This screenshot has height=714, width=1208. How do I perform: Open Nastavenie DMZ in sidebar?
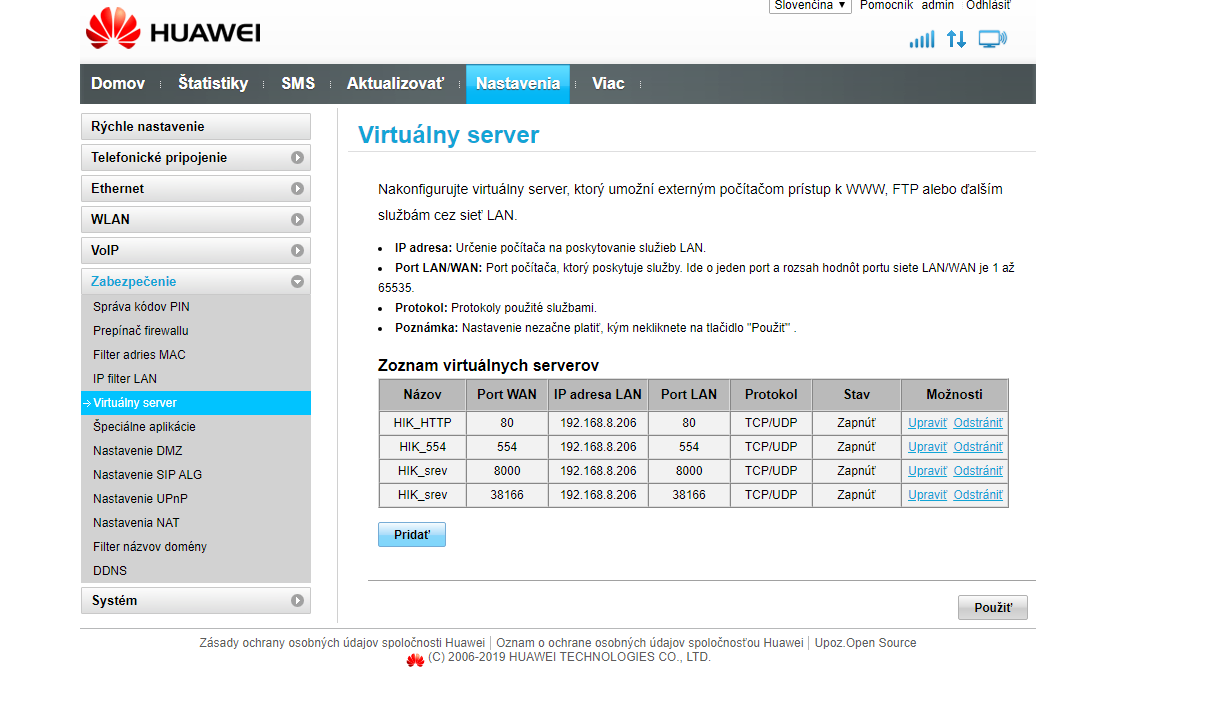(138, 451)
